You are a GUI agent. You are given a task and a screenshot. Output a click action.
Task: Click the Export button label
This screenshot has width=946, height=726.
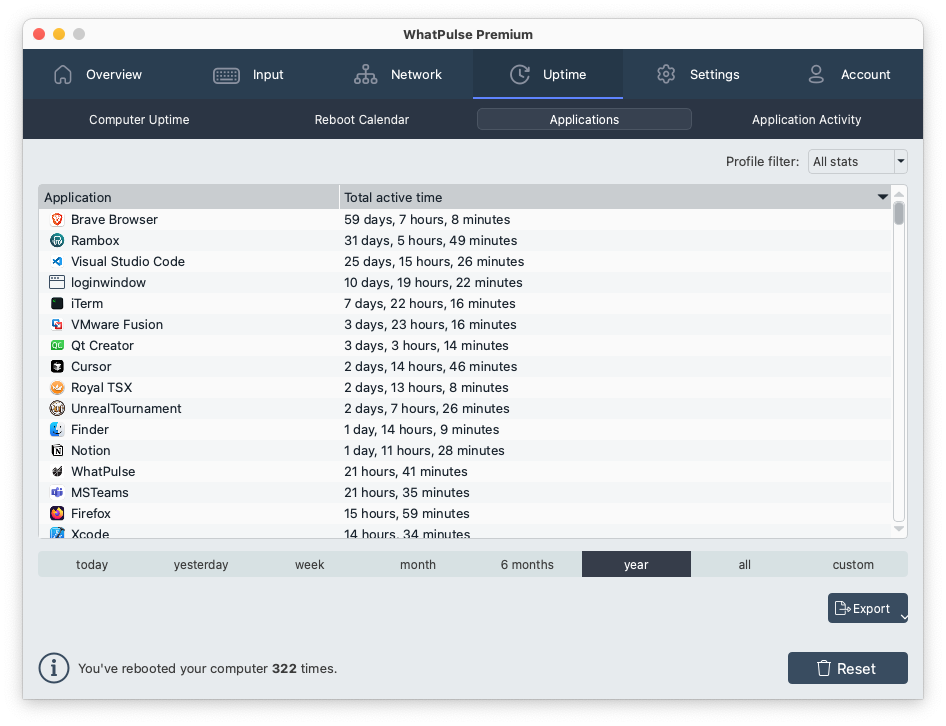click(871, 608)
